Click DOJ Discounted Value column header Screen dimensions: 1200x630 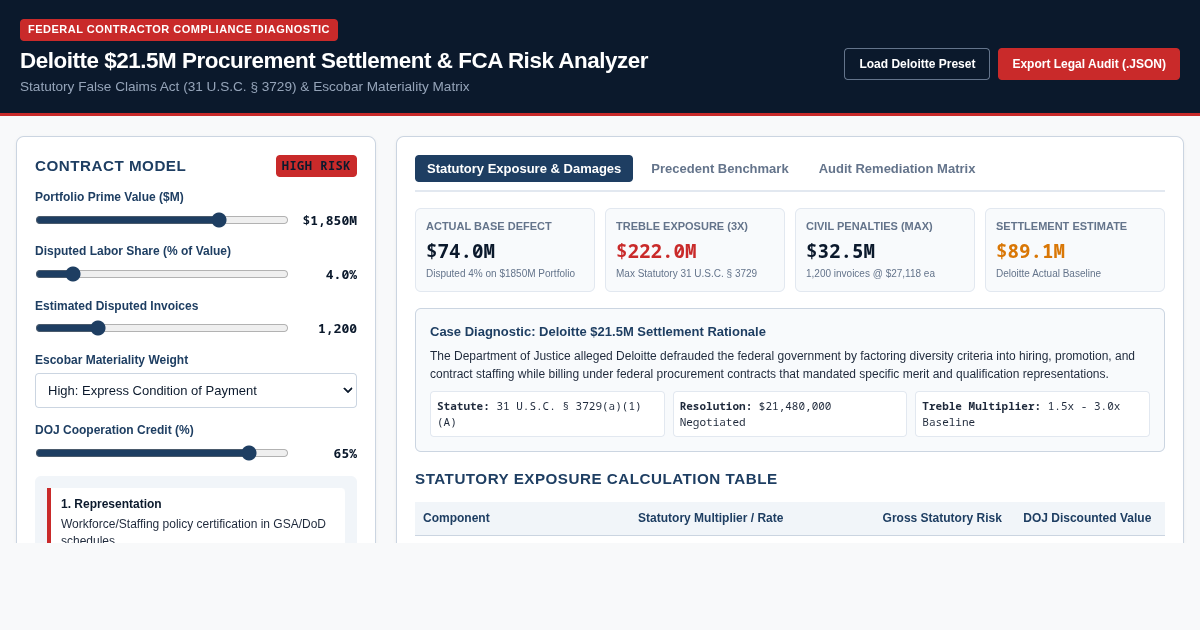pos(1087,518)
